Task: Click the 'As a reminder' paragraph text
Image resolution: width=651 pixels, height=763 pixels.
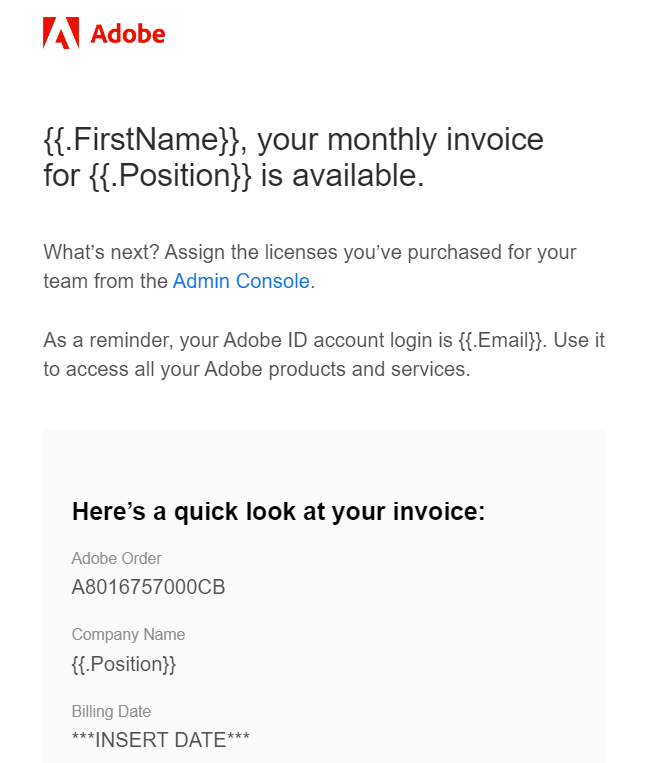Action: pos(324,355)
